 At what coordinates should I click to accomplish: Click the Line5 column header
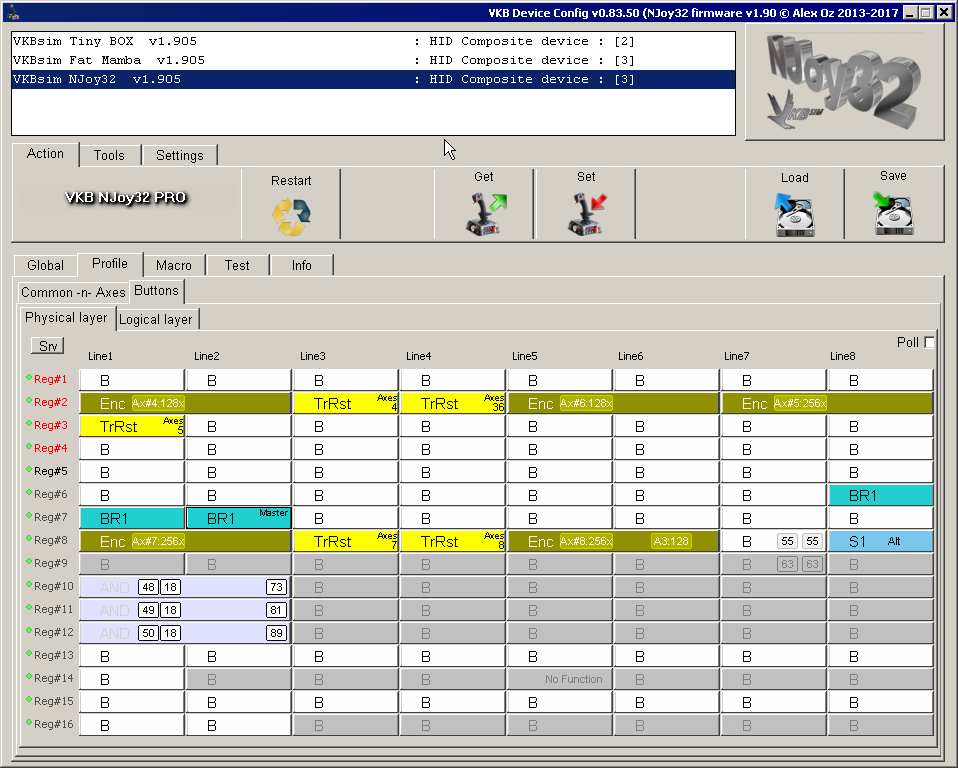(x=525, y=356)
